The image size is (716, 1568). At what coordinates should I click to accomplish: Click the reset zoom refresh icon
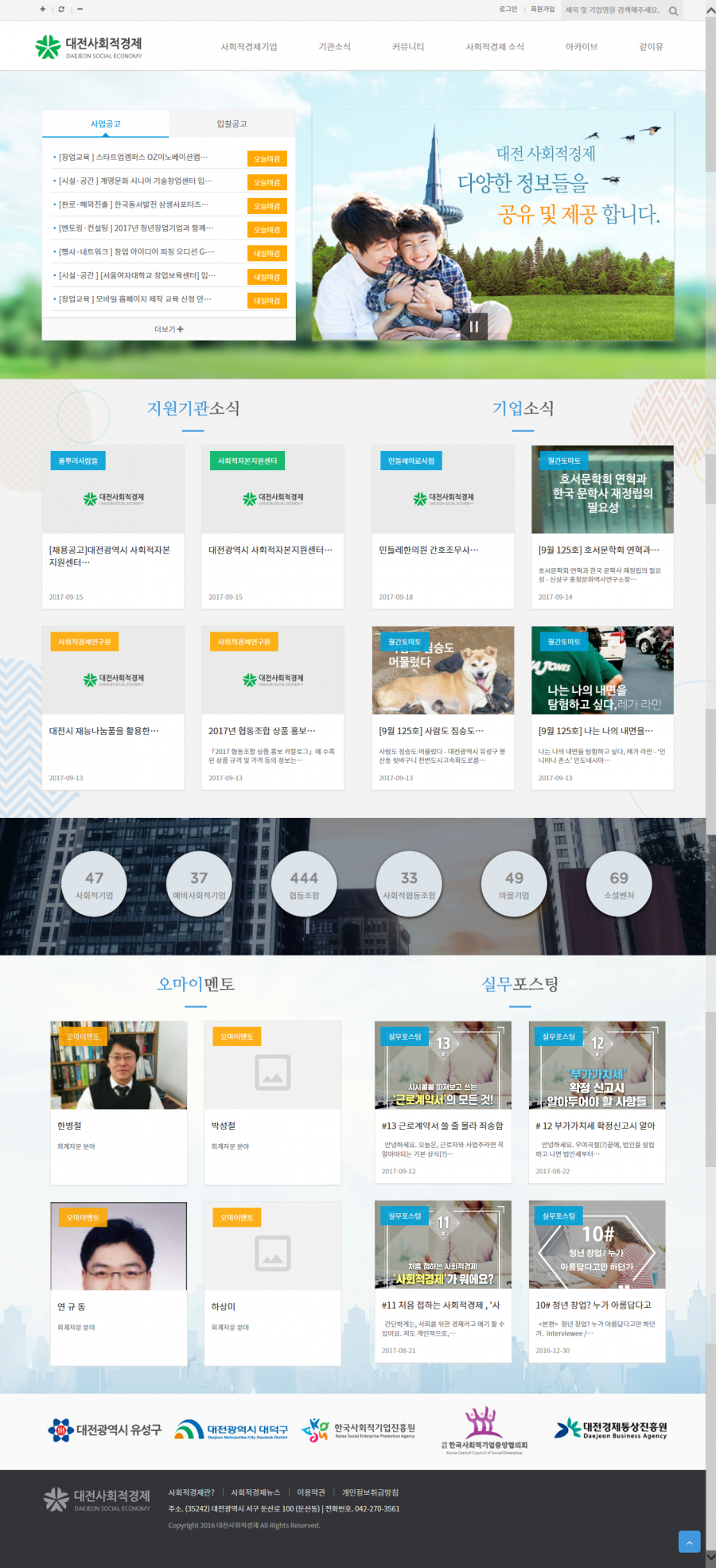pos(61,10)
